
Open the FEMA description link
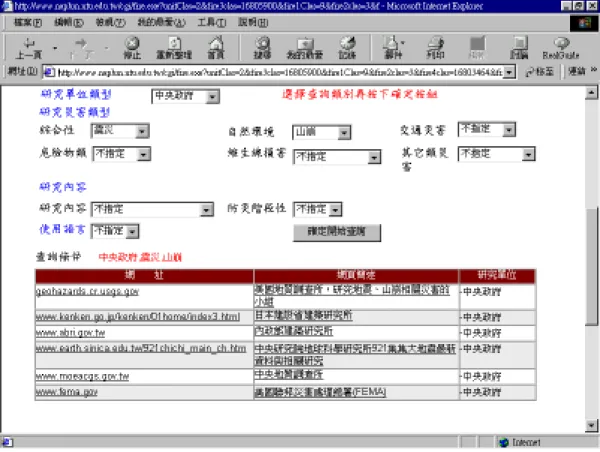320,392
